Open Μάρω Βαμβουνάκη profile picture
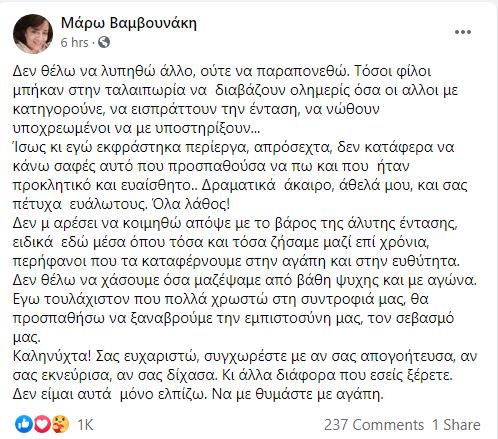The height and width of the screenshot is (439, 498). pos(33,34)
